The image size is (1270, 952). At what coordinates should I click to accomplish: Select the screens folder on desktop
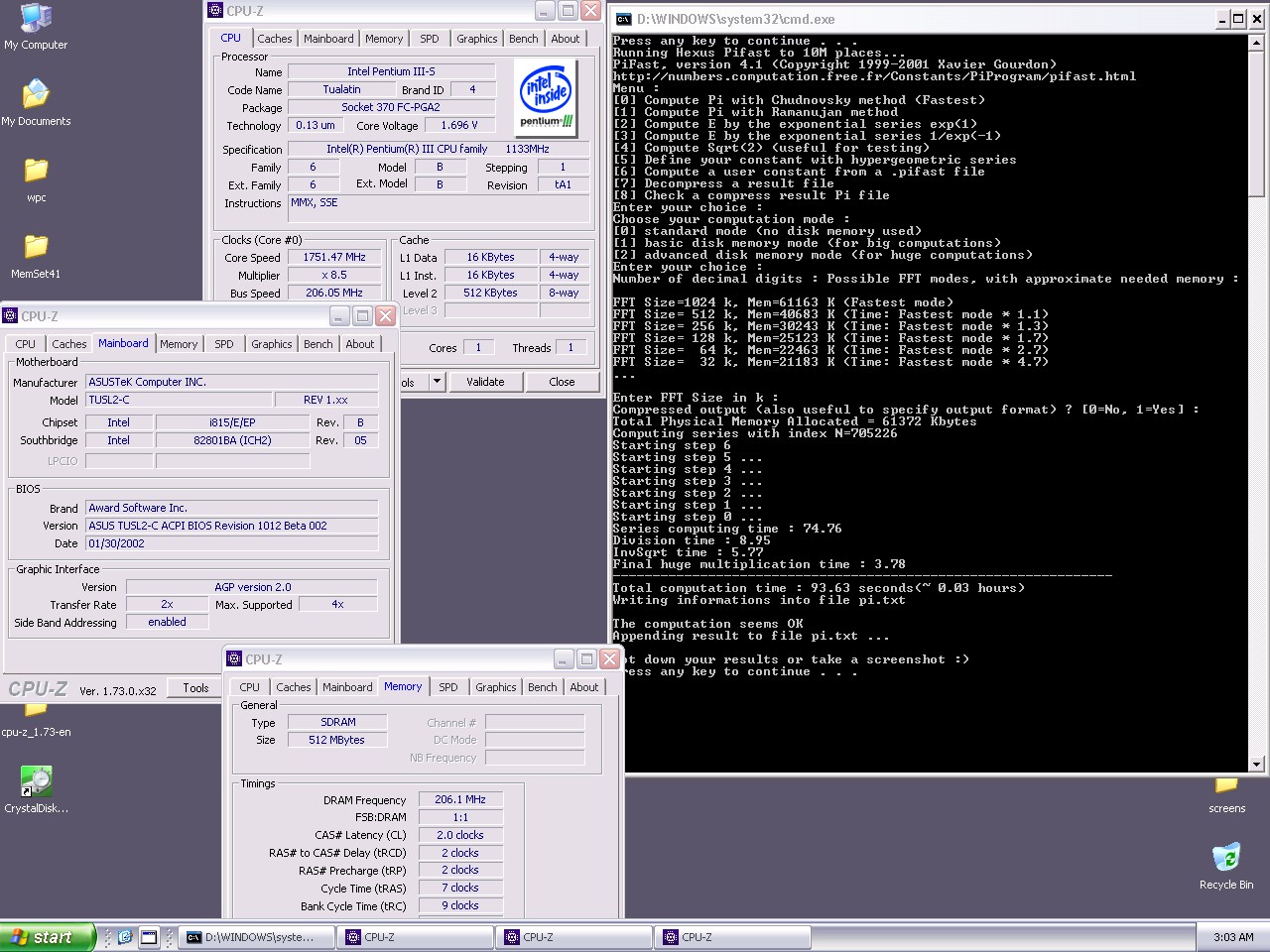coord(1226,797)
